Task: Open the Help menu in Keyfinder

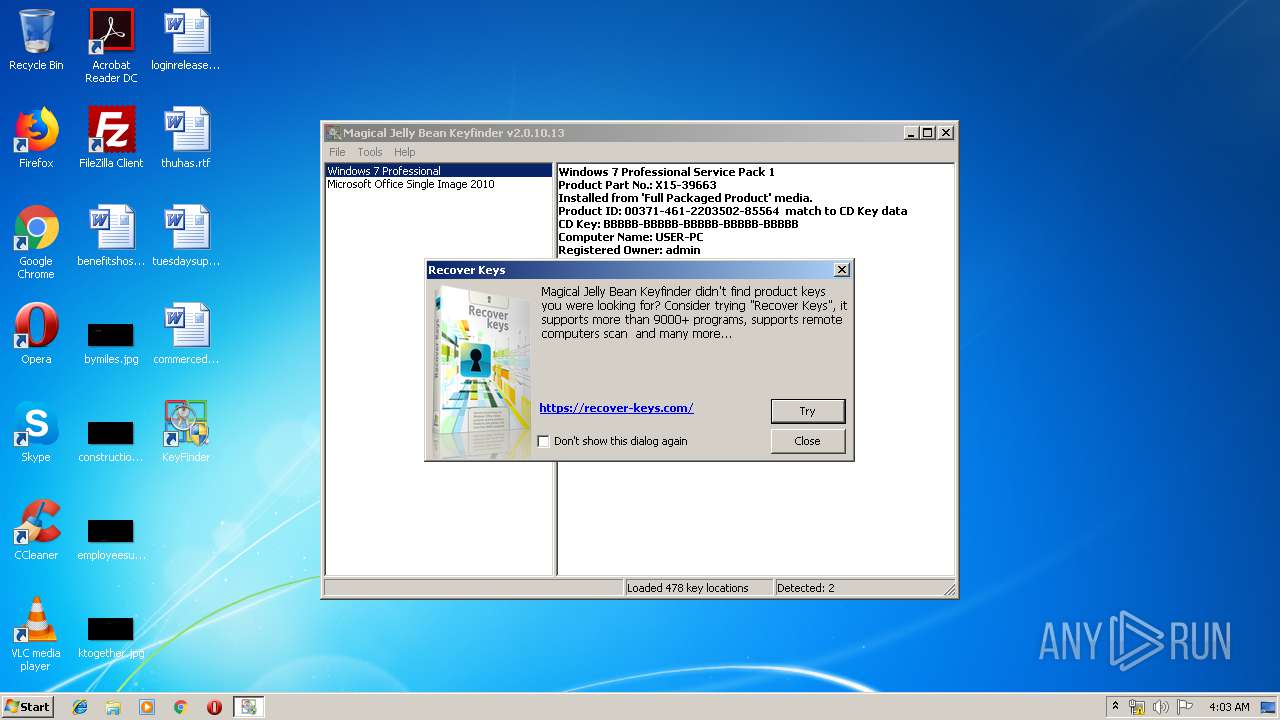Action: 404,152
